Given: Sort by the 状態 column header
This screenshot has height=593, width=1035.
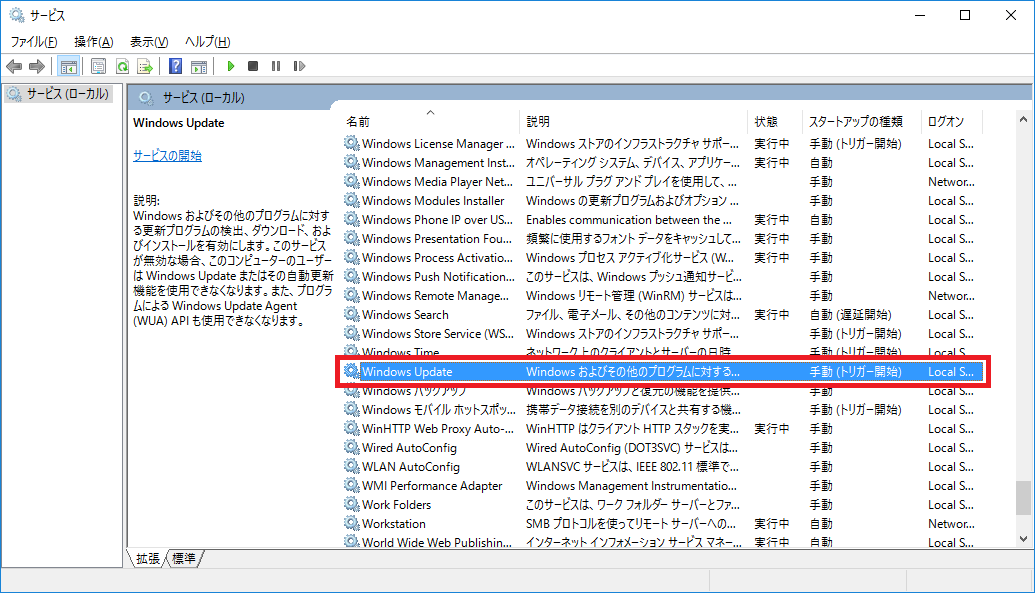Looking at the screenshot, I should coord(775,122).
